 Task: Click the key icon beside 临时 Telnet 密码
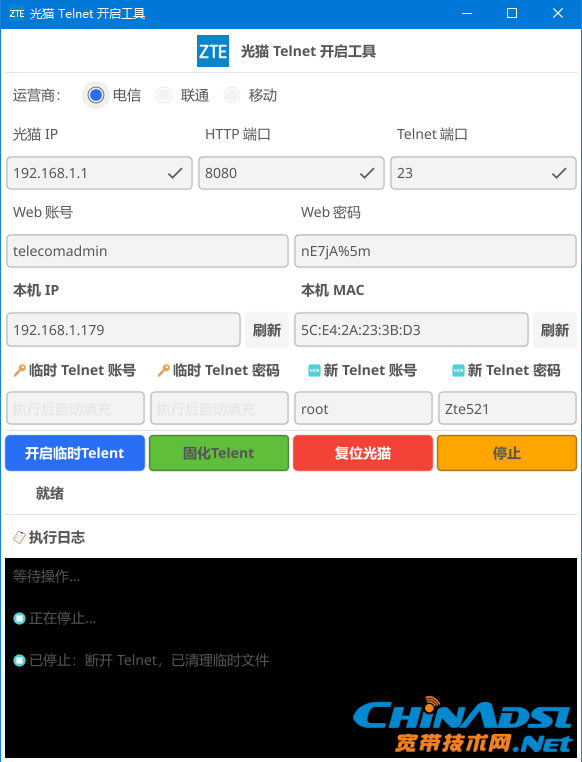pyautogui.click(x=163, y=370)
